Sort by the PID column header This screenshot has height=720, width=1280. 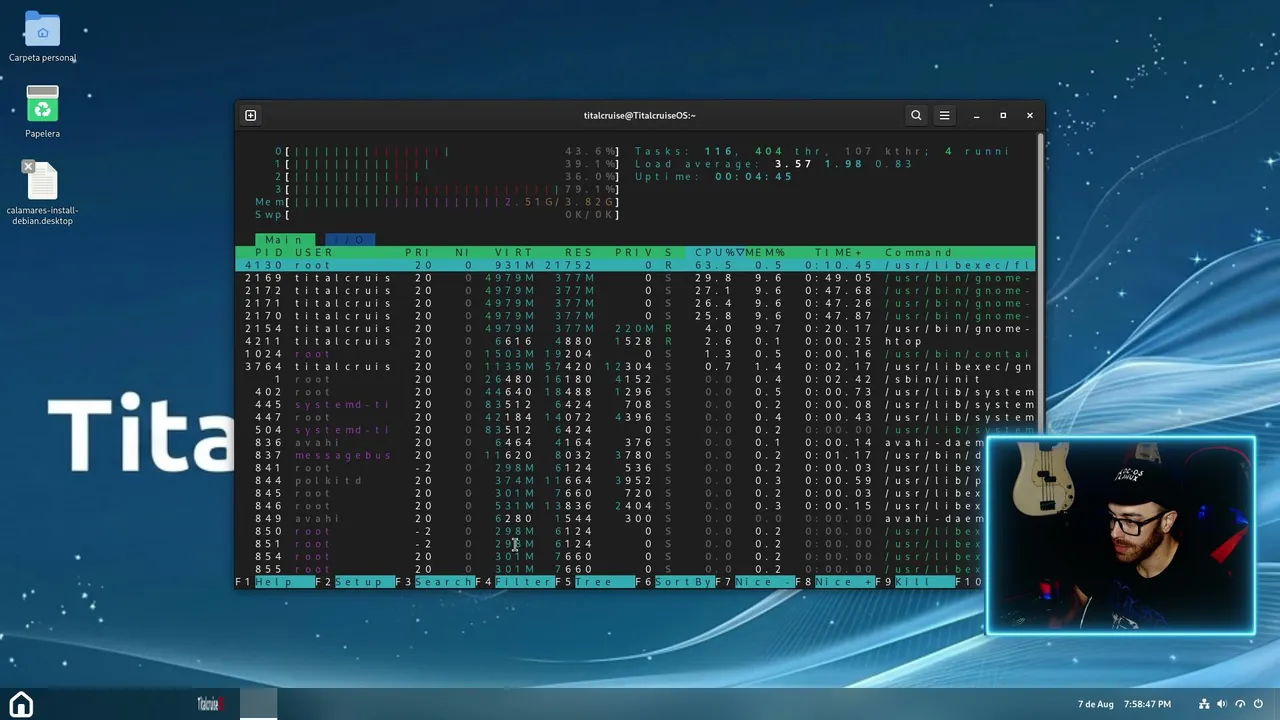(x=269, y=253)
